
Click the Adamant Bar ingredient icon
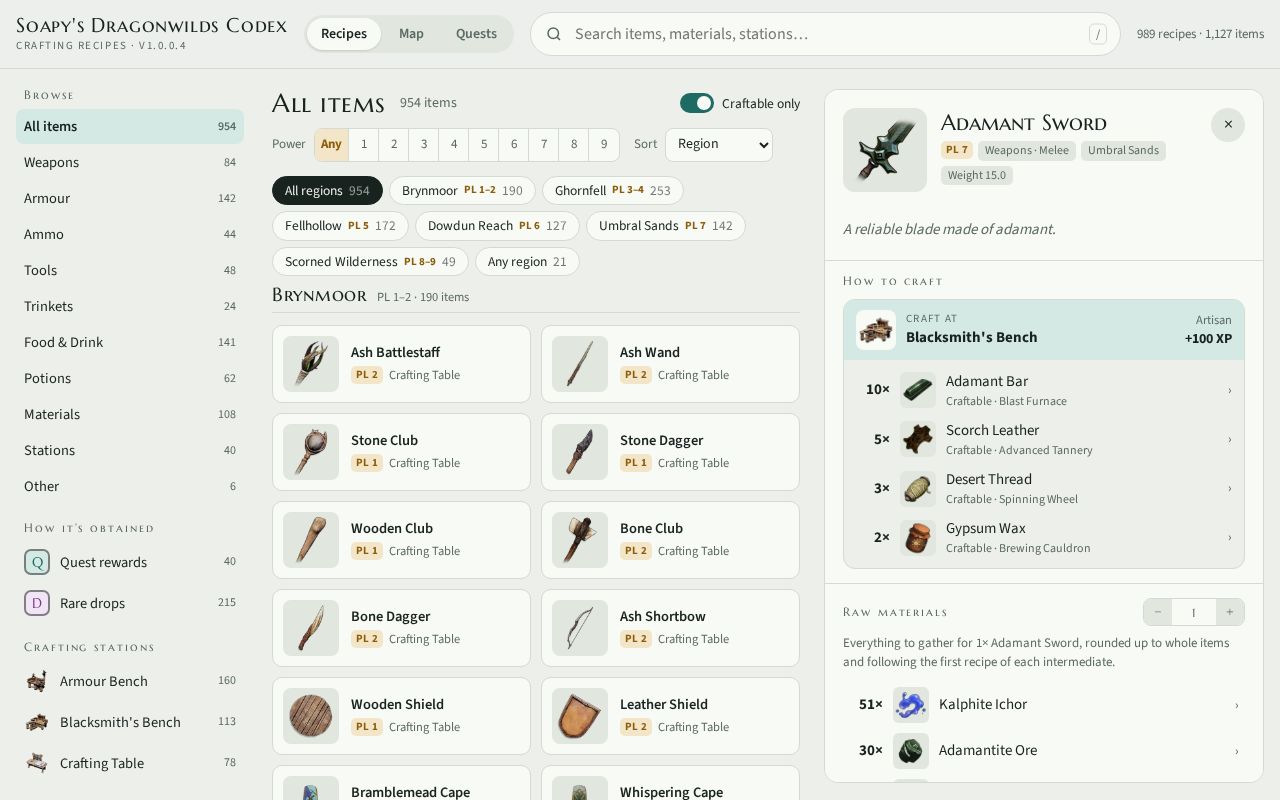pyautogui.click(x=918, y=390)
